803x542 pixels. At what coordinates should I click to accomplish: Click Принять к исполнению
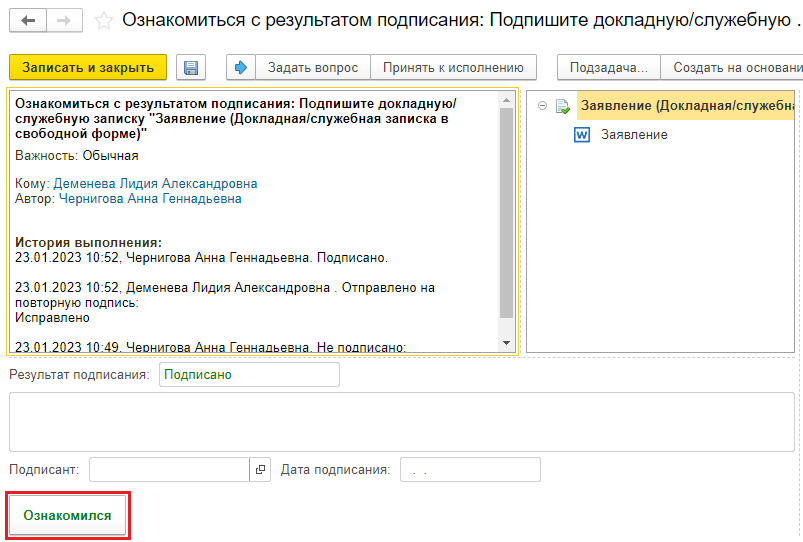point(453,68)
